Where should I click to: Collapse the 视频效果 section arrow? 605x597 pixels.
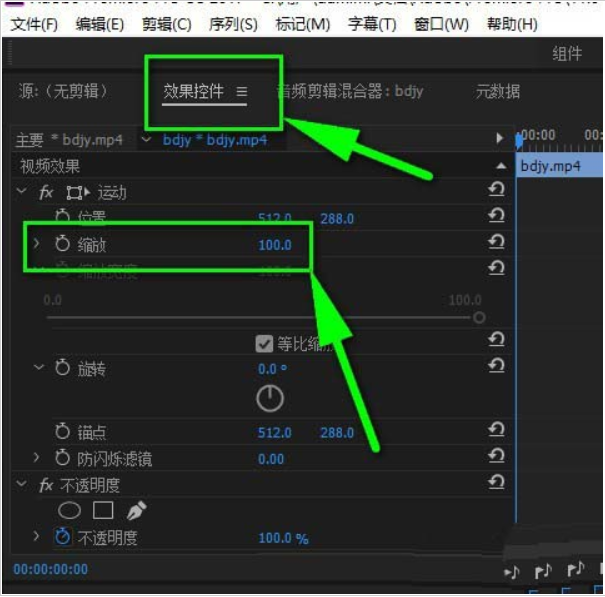tap(501, 166)
